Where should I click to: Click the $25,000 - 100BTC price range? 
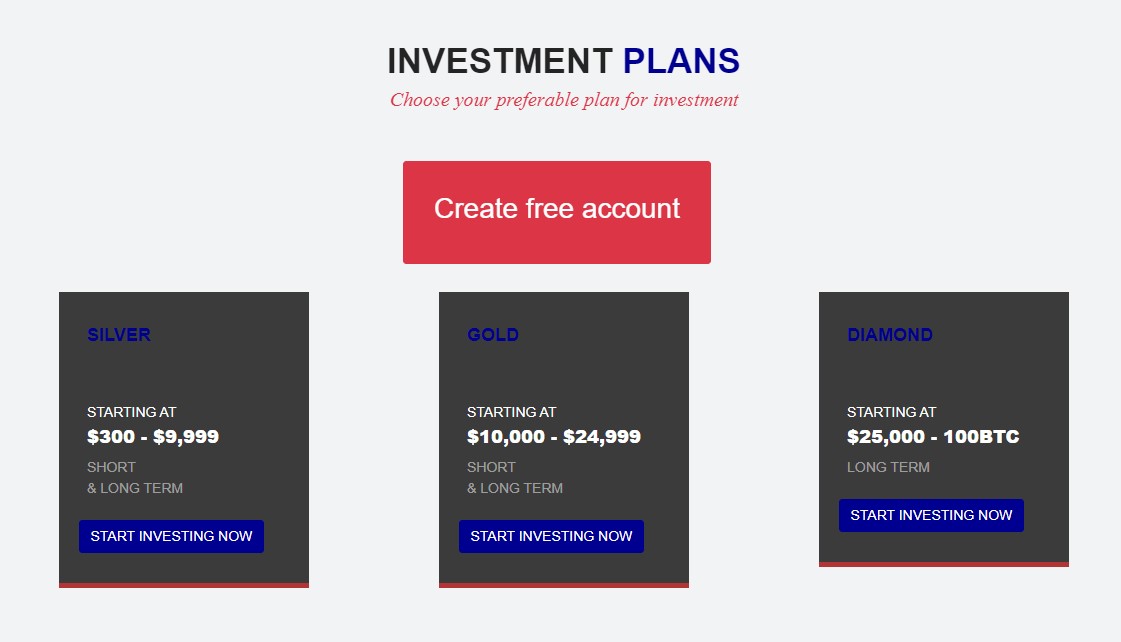click(x=933, y=437)
